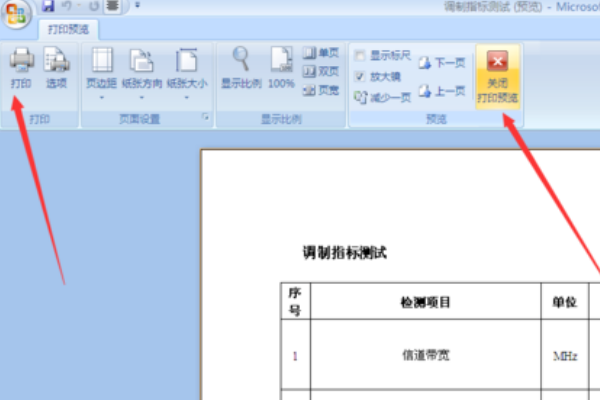This screenshot has width=600, height=400.
Task: Undo the last action in quick access toolbar
Action: click(67, 6)
